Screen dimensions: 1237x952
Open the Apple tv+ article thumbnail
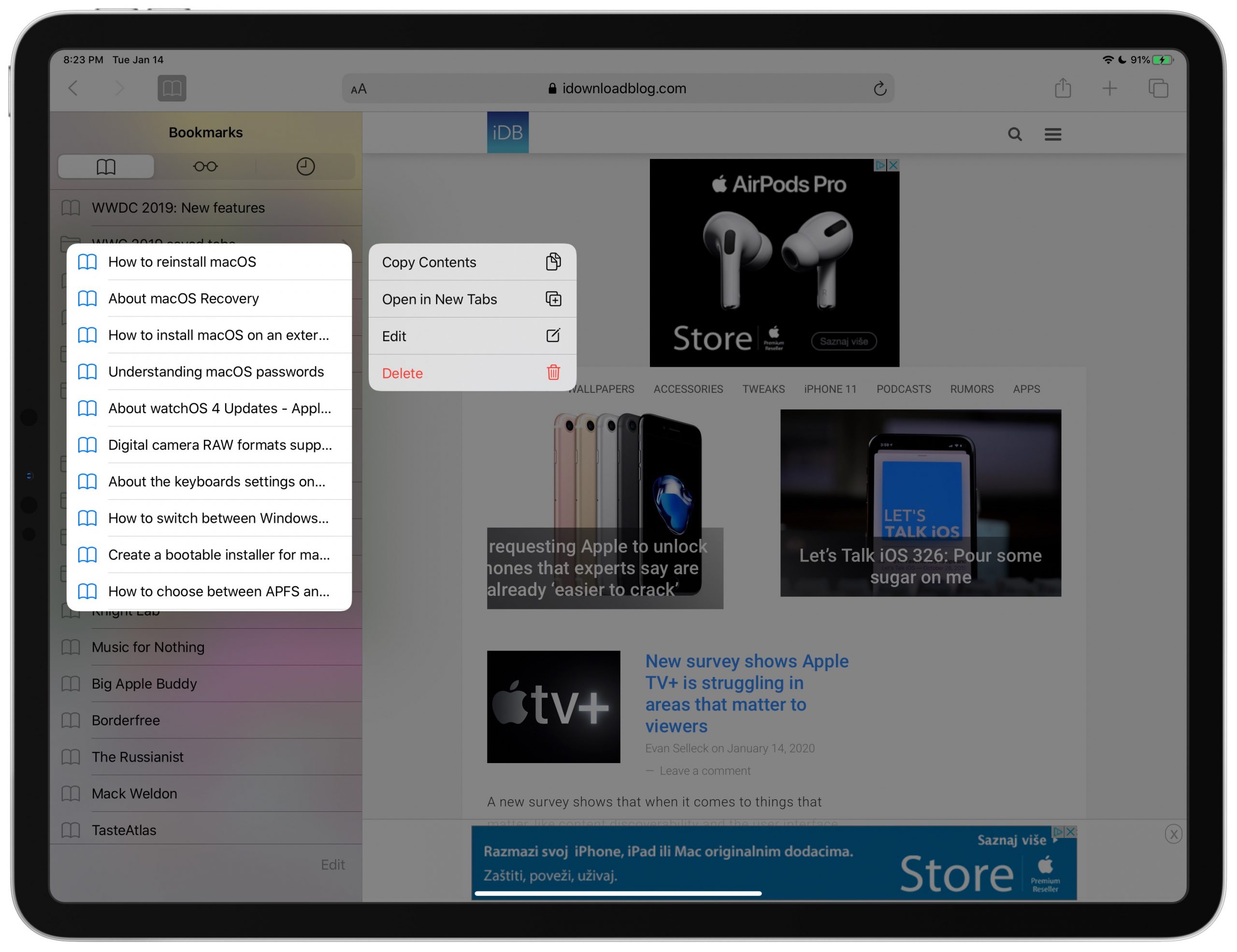pos(553,706)
